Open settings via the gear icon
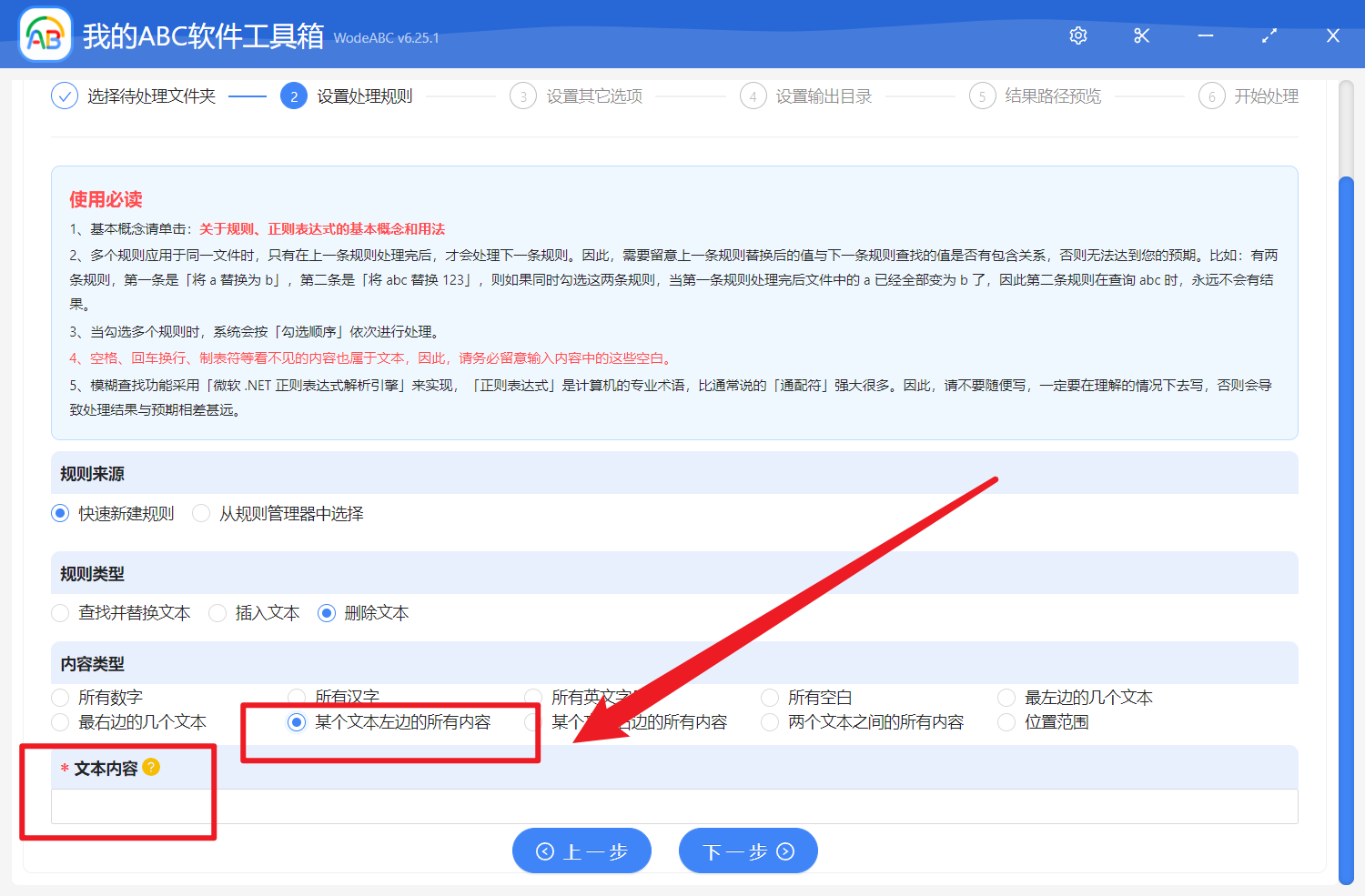1365x896 pixels. (1078, 35)
